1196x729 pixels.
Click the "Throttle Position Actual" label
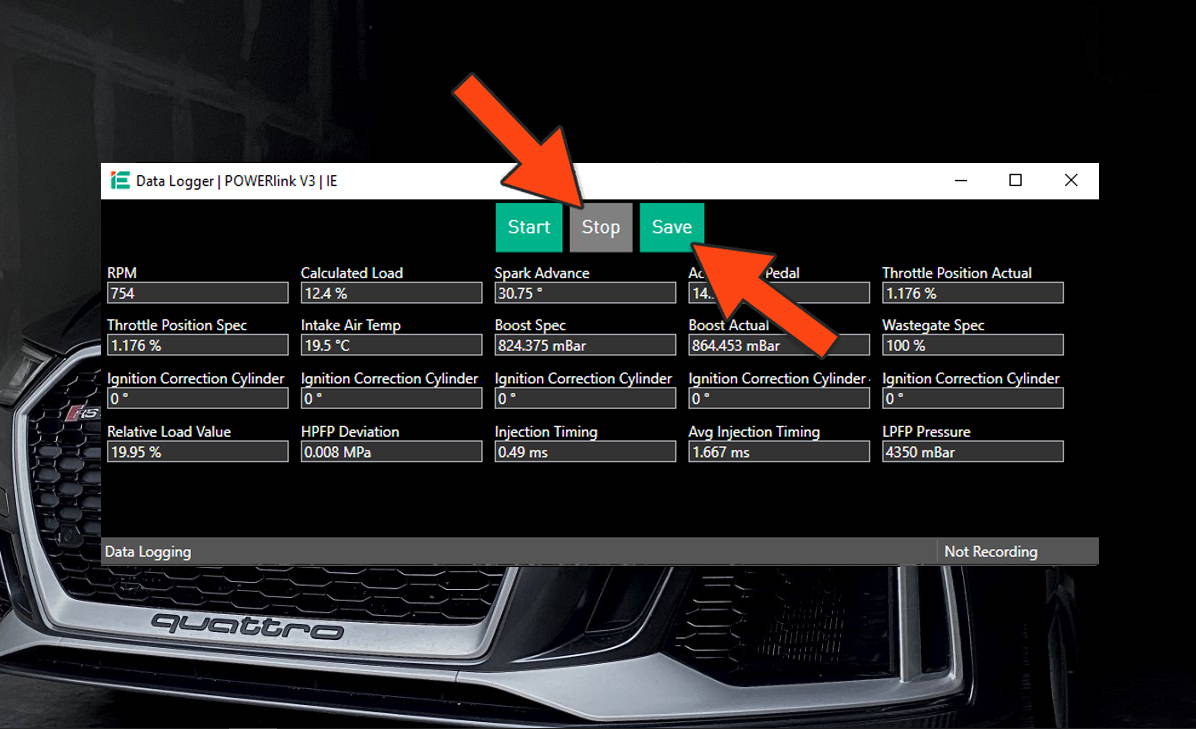coord(956,273)
